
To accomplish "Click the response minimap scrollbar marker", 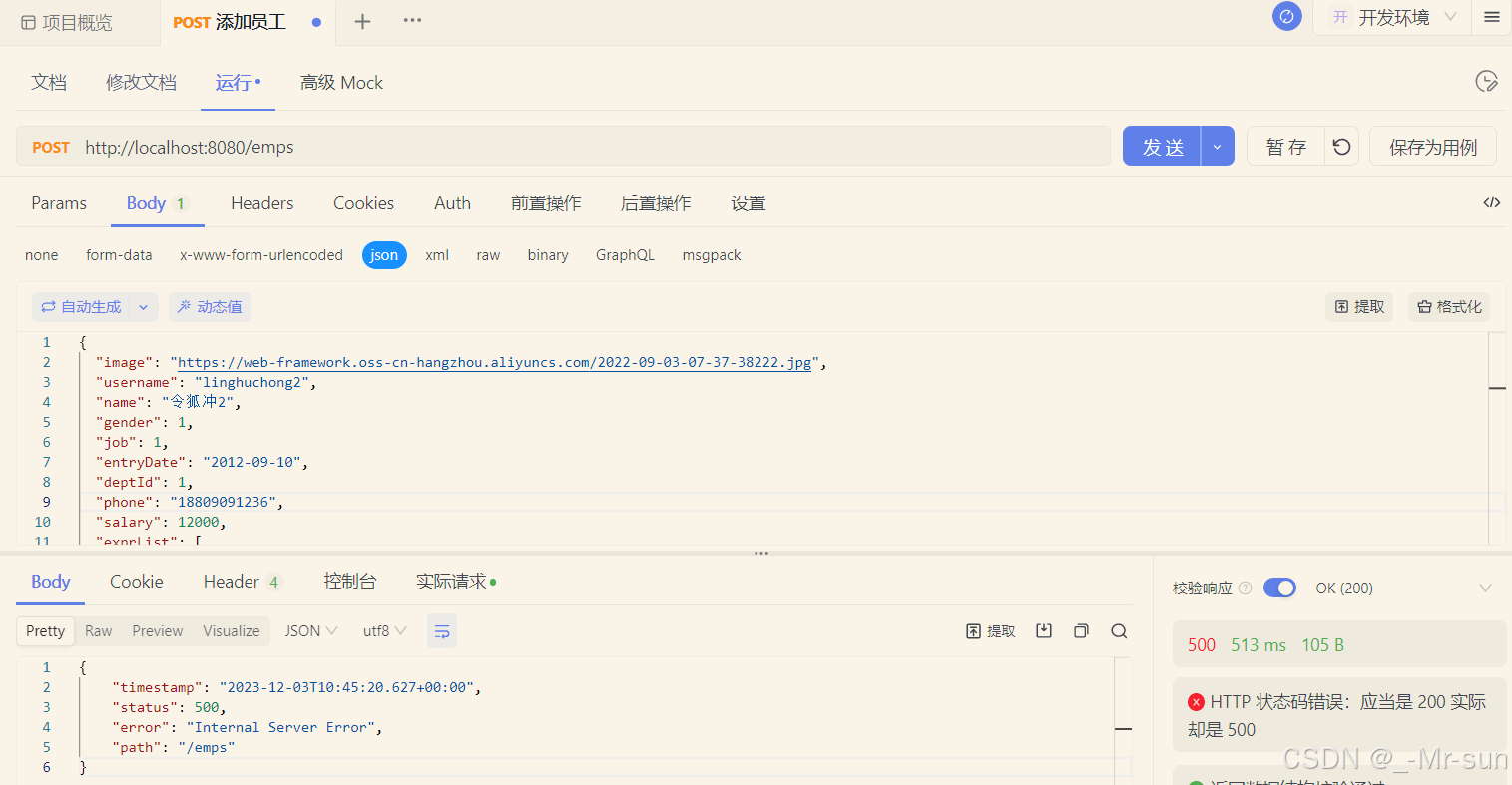I will click(x=1123, y=729).
